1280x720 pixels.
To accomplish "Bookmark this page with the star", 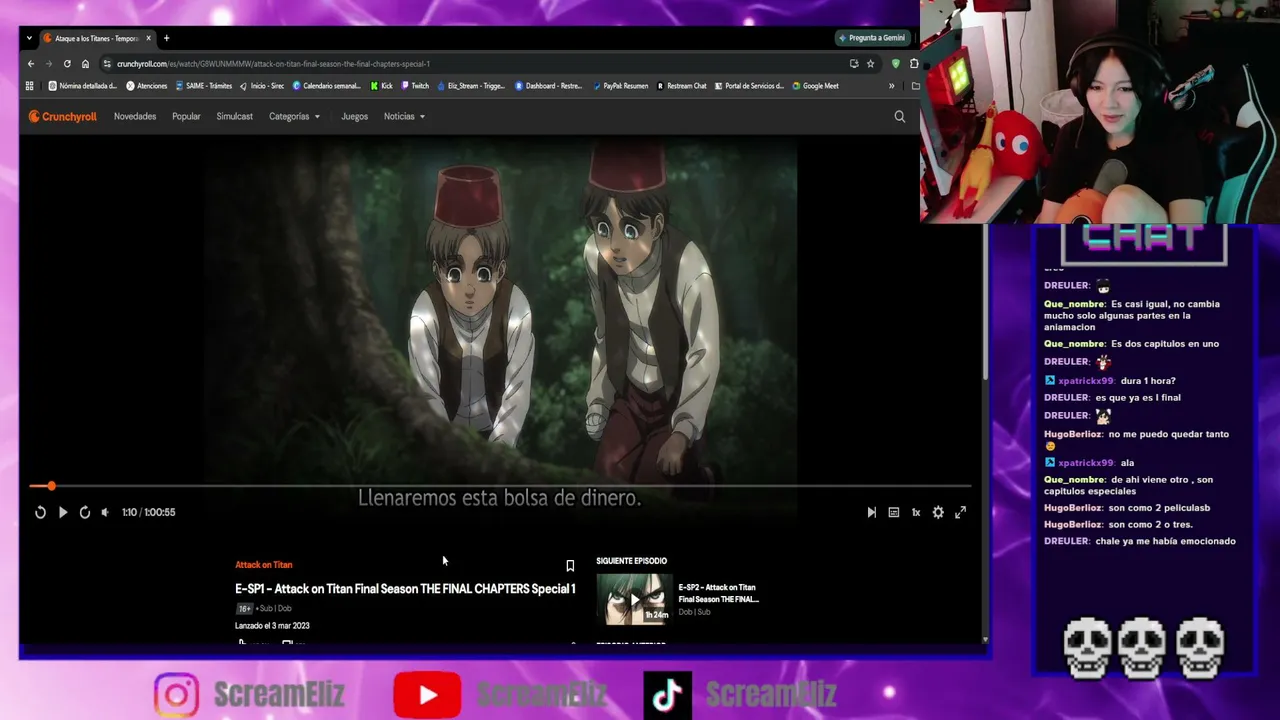I will point(870,64).
